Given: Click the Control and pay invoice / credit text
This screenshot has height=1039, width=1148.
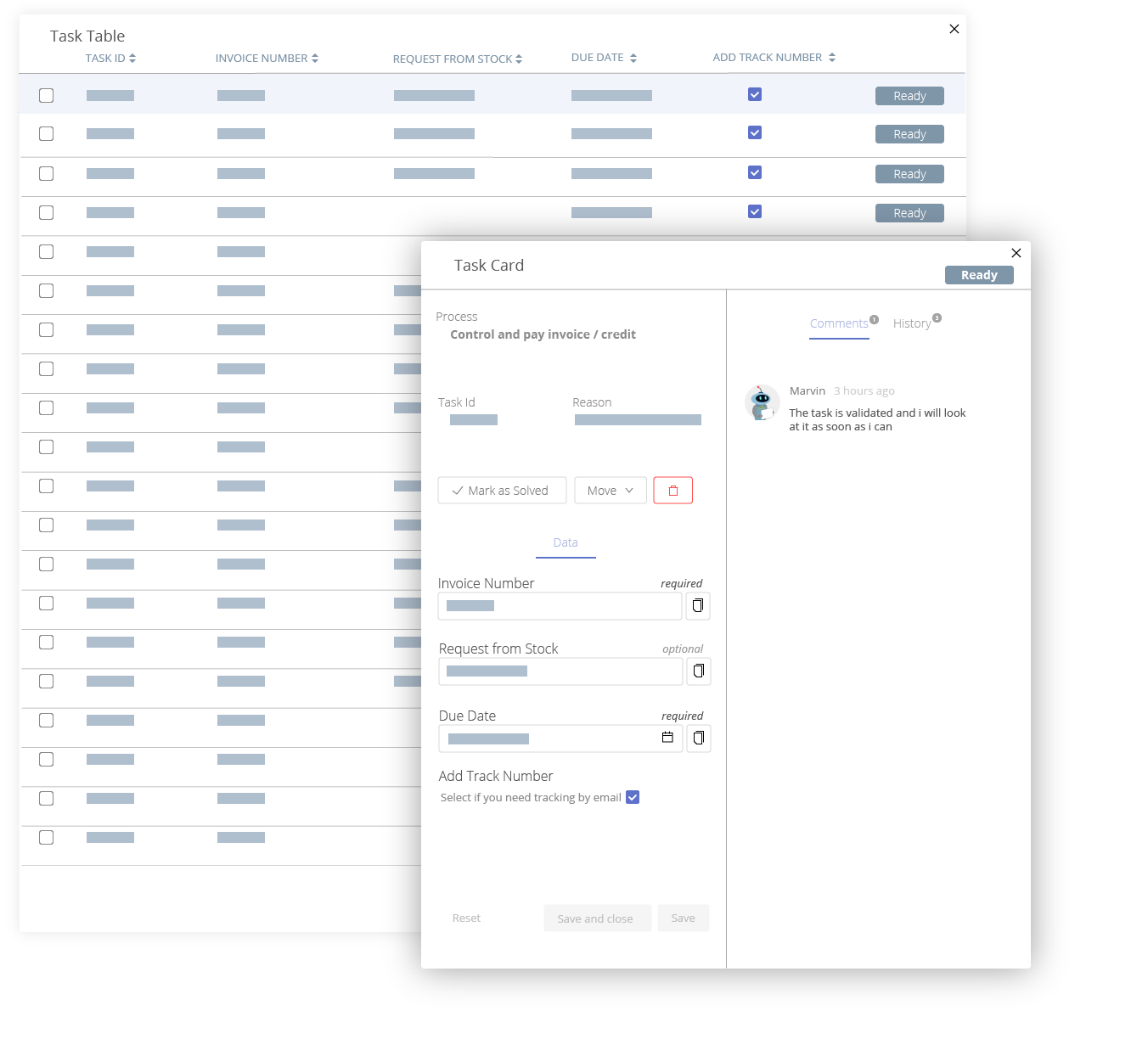Looking at the screenshot, I should pos(543,334).
